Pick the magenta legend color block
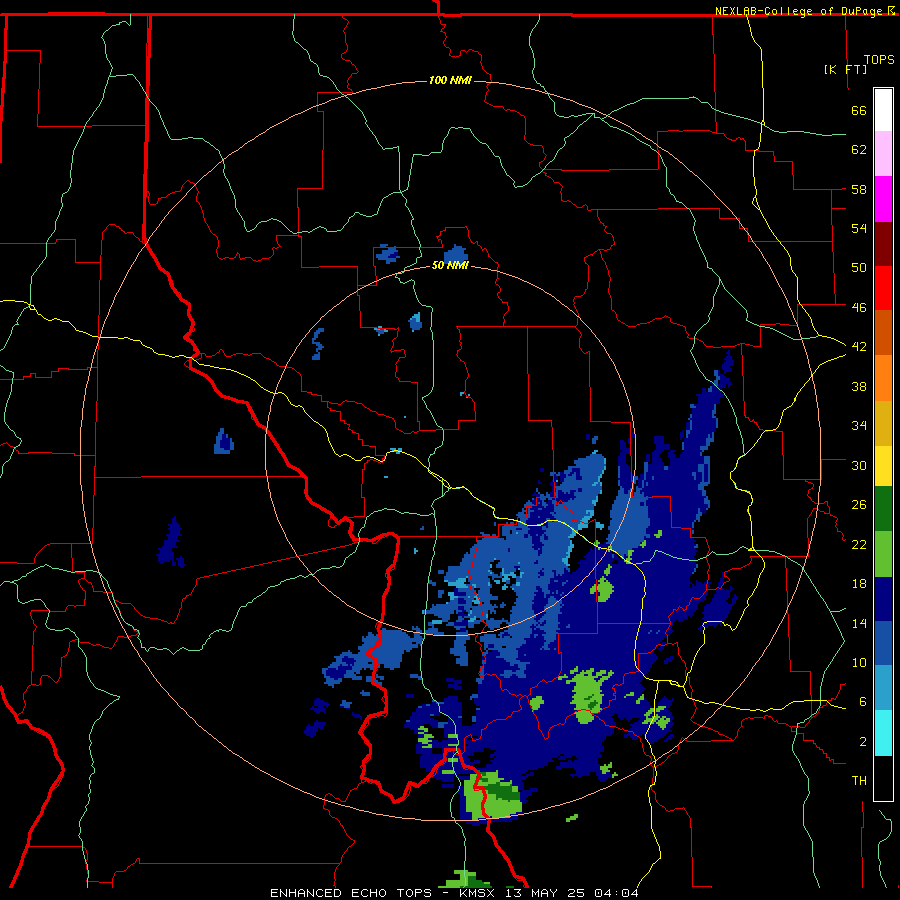The height and width of the screenshot is (900, 900). click(x=883, y=199)
